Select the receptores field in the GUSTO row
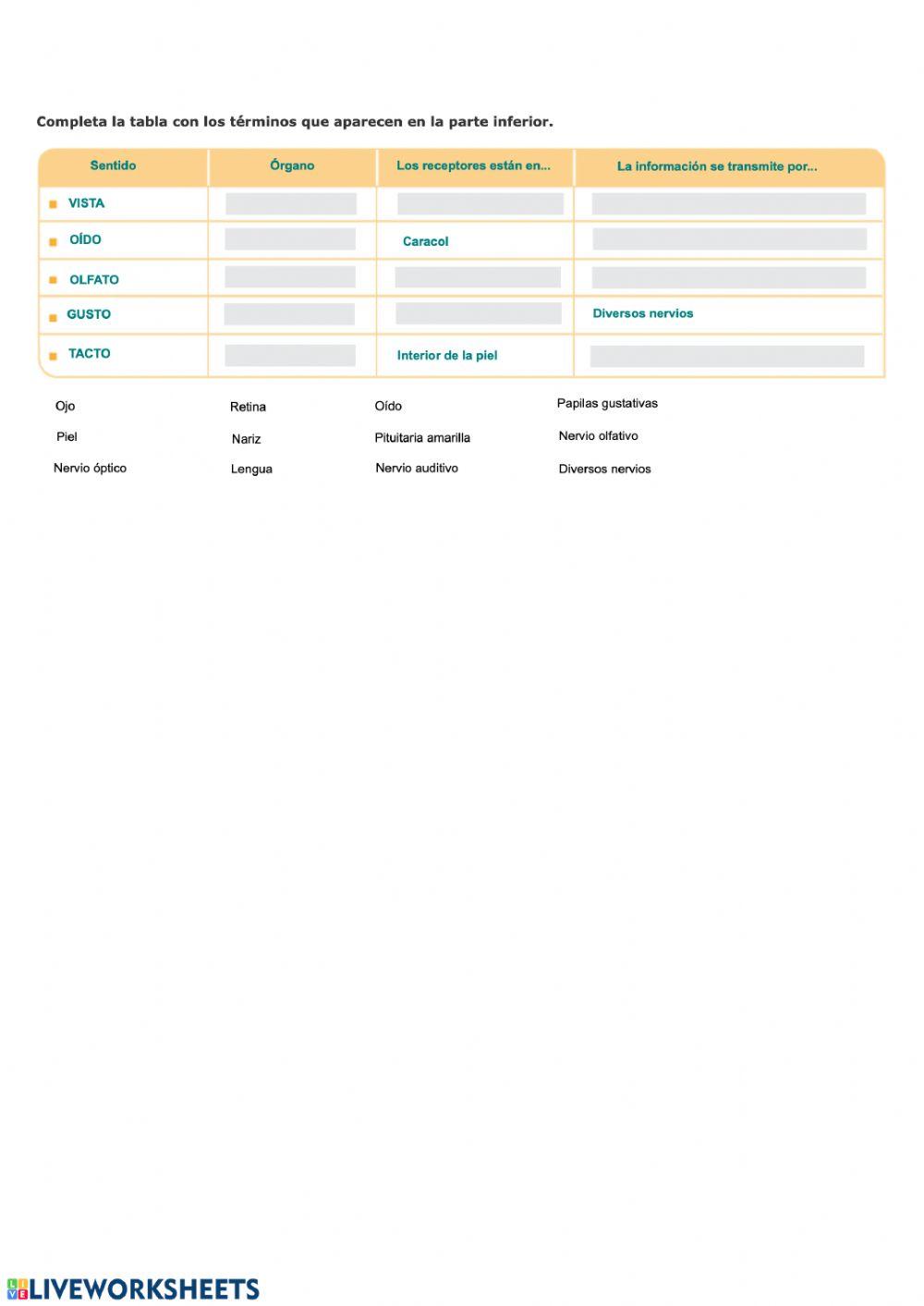 478,313
